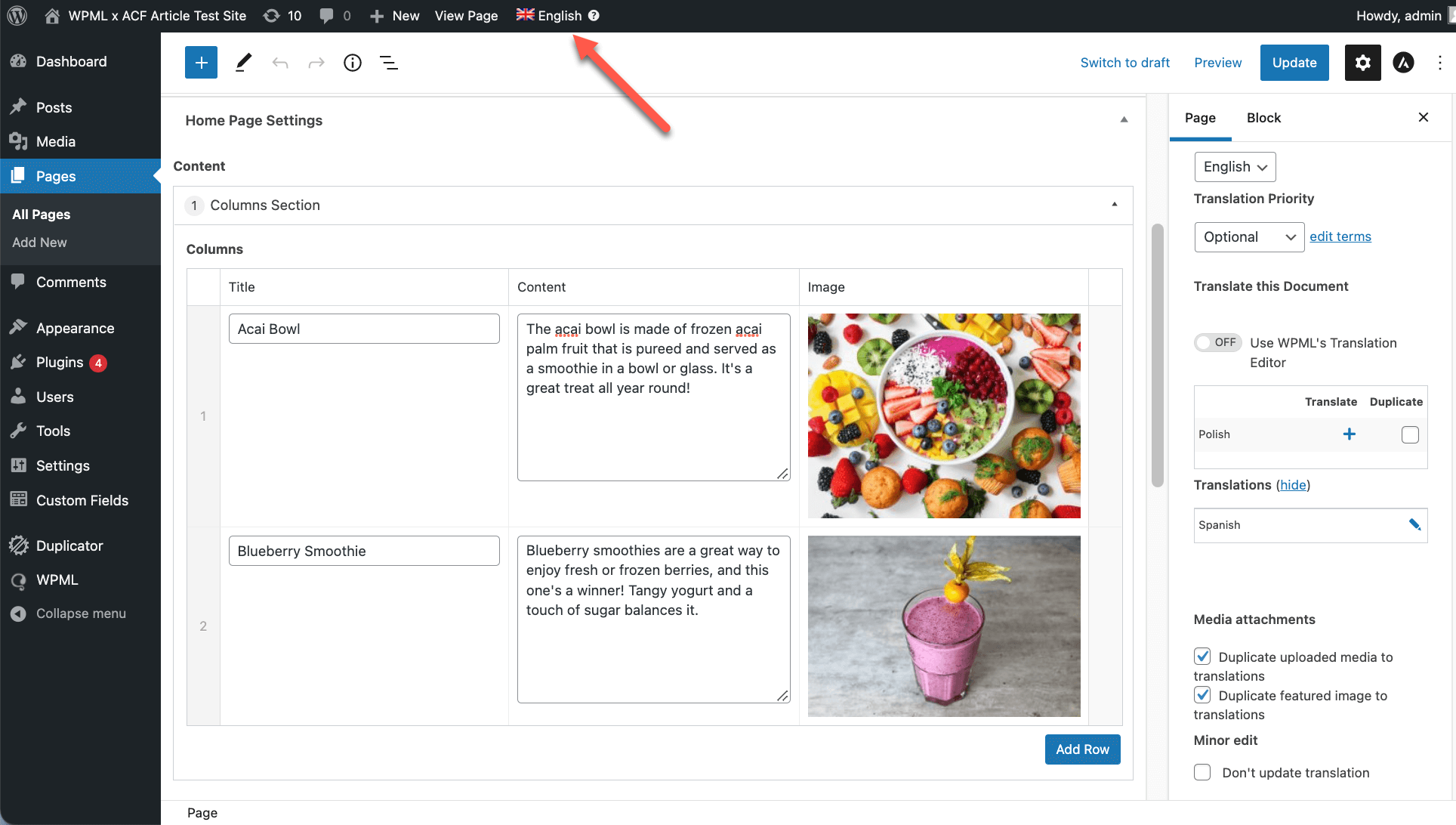Check Don't update translation box

pyautogui.click(x=1202, y=772)
